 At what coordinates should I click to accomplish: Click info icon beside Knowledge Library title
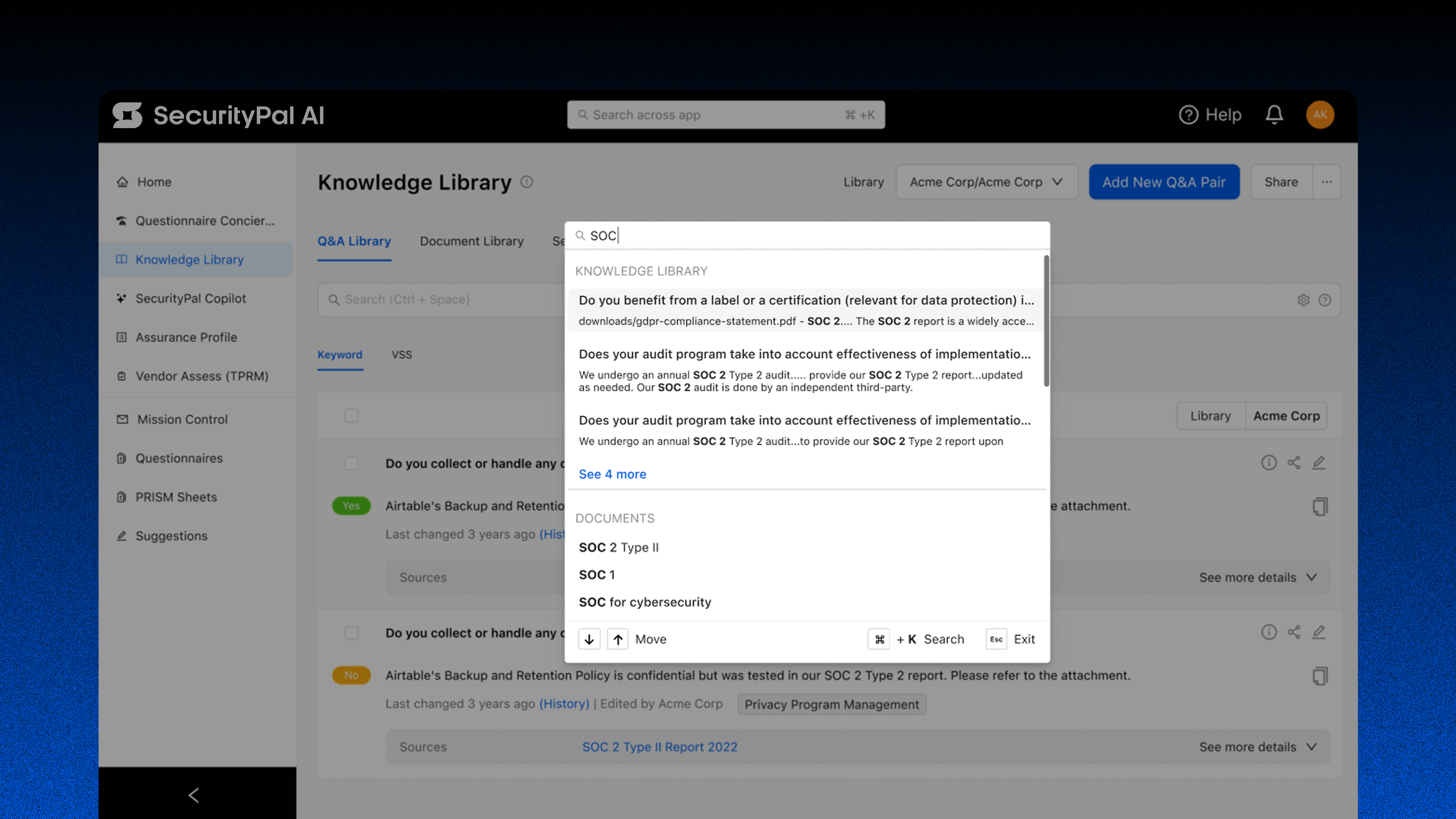pyautogui.click(x=526, y=182)
